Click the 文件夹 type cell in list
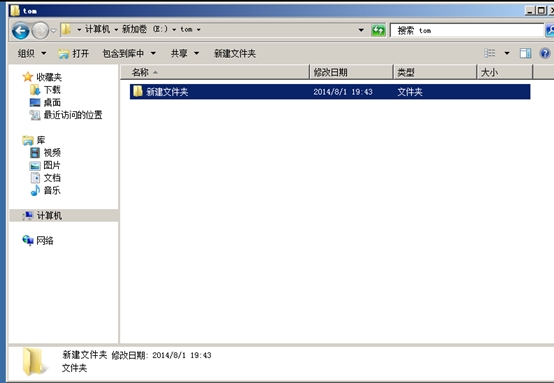The height and width of the screenshot is (383, 554). click(x=410, y=92)
